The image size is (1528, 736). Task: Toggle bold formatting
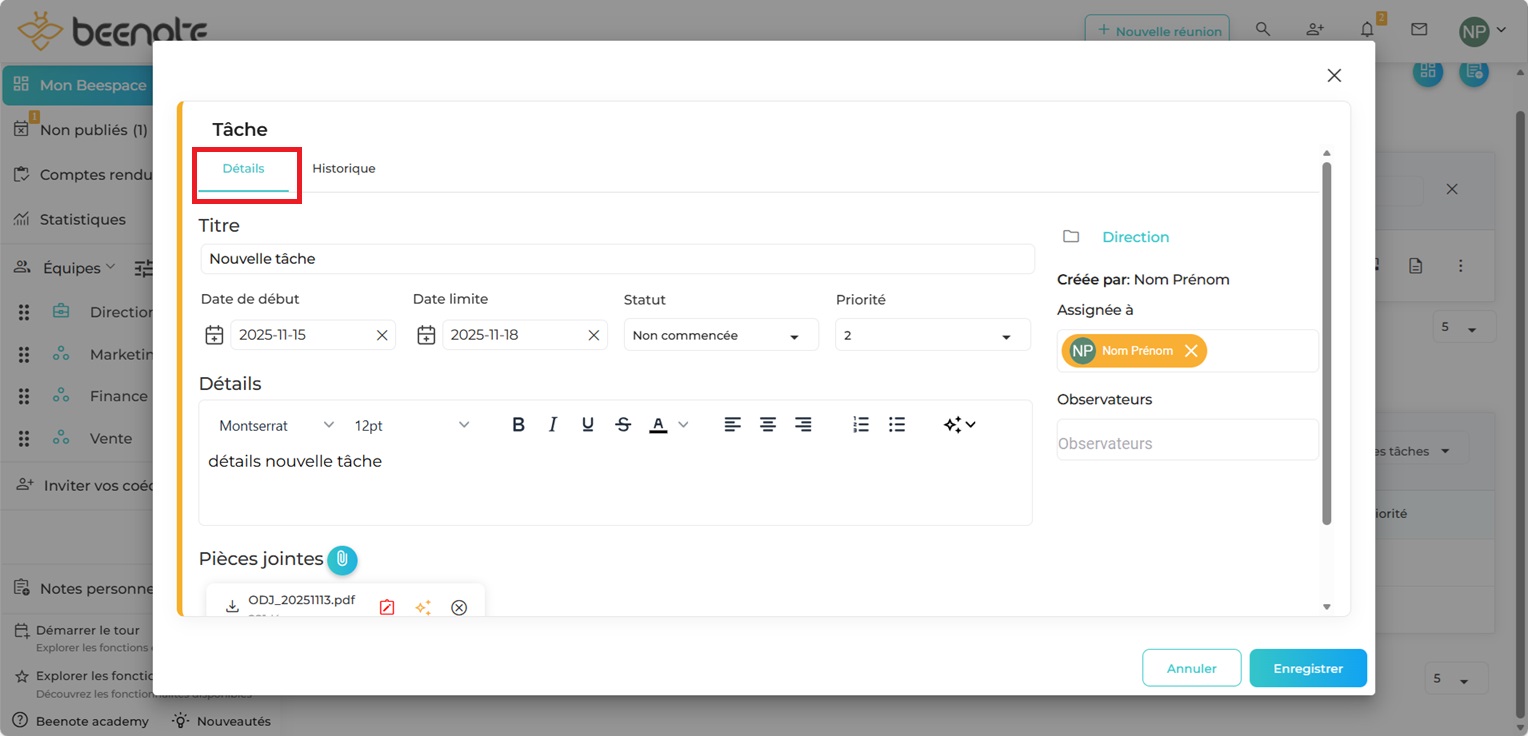pyautogui.click(x=518, y=425)
